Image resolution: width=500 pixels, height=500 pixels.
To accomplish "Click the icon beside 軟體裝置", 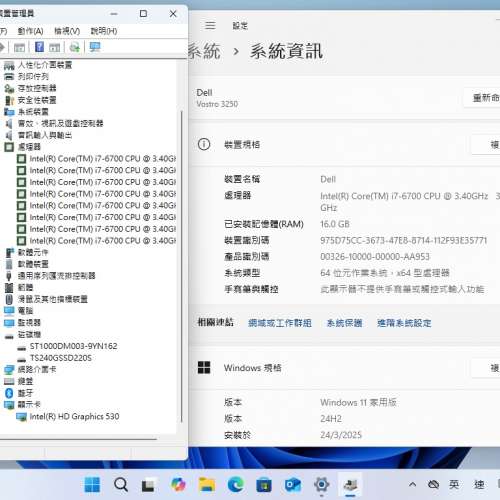I will tap(9, 264).
